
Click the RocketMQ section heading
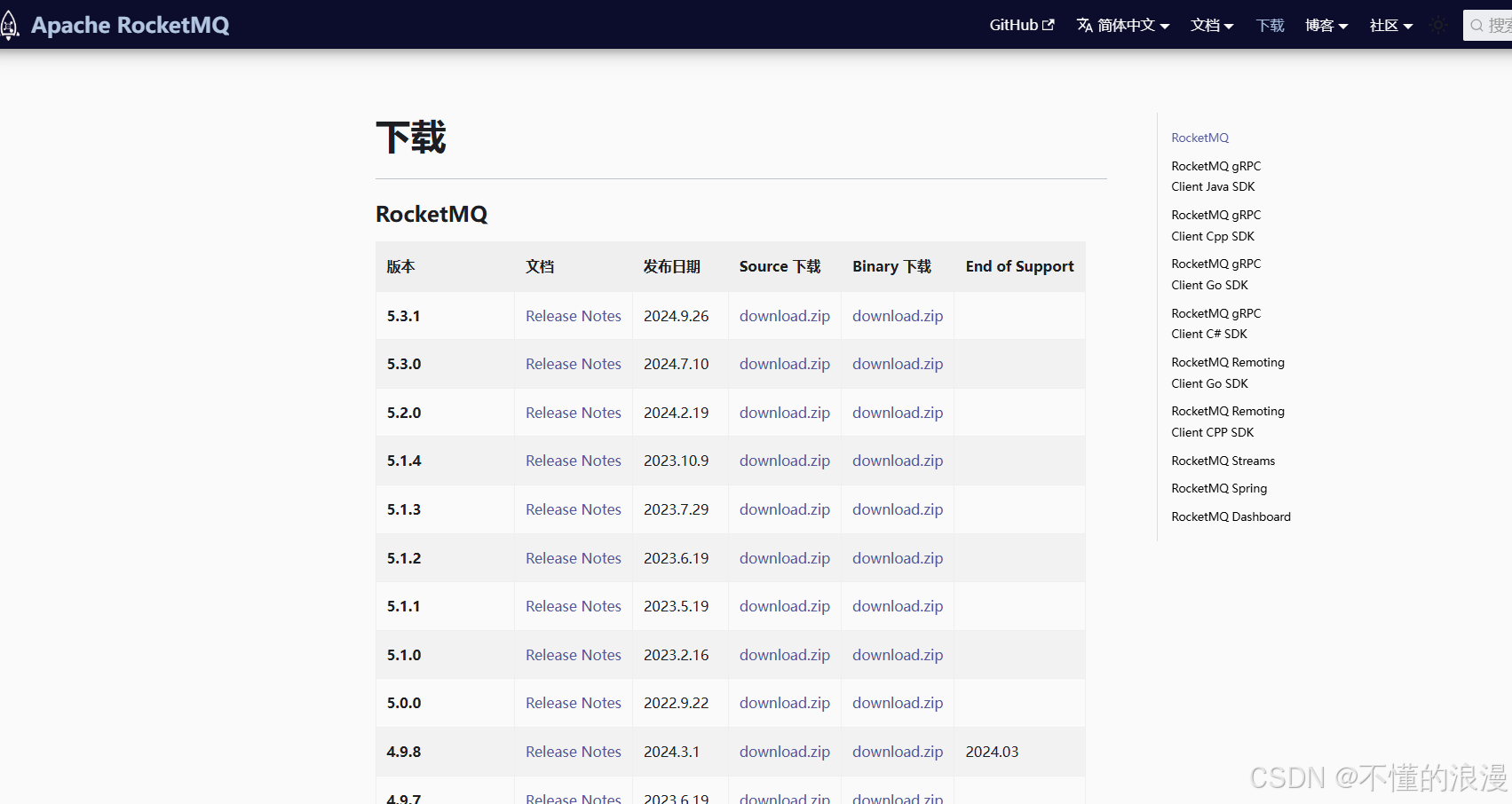[431, 214]
